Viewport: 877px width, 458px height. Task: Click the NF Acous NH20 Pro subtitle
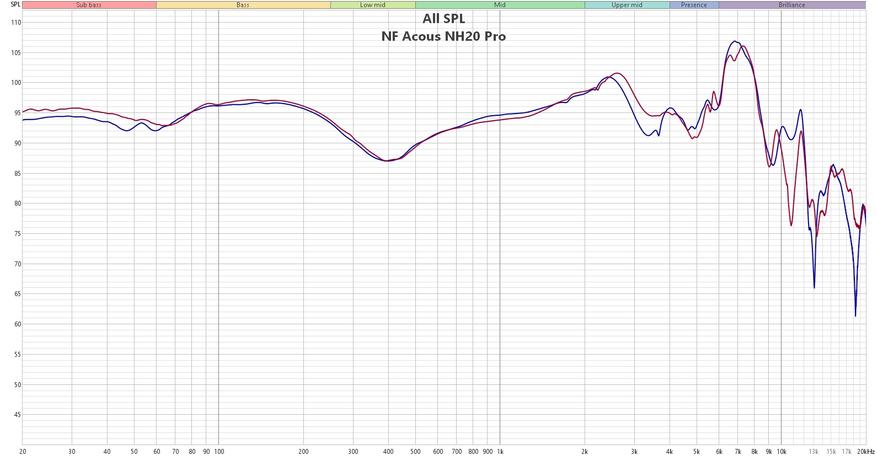(x=444, y=36)
